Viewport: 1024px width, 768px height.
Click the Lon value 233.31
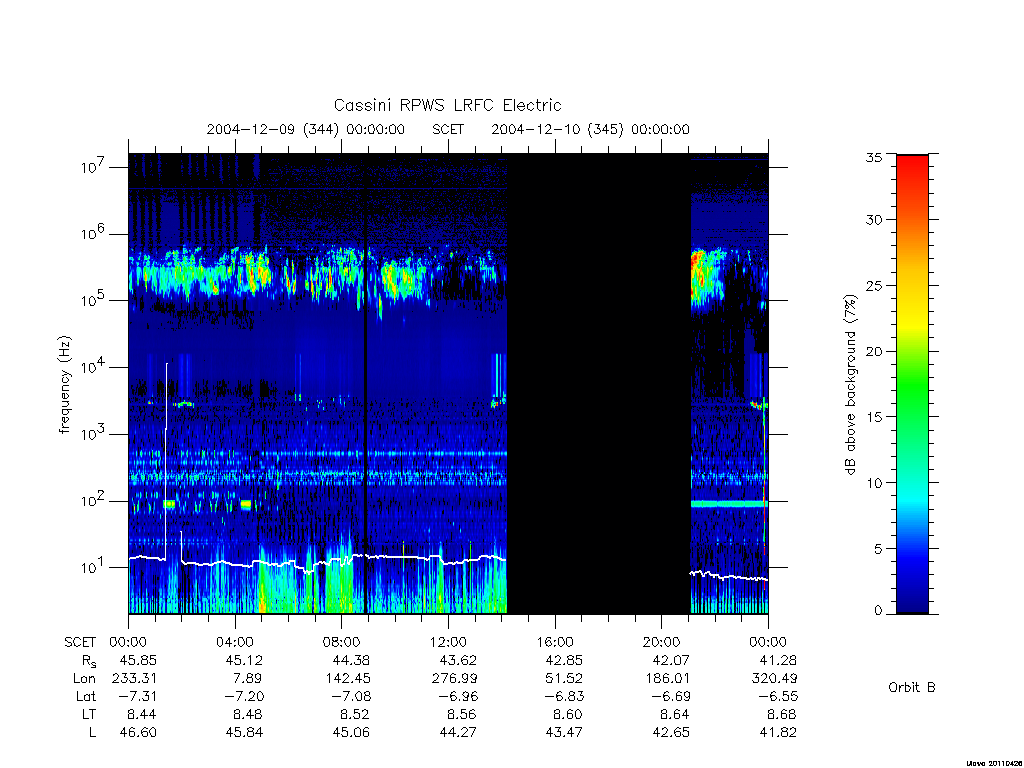135,679
